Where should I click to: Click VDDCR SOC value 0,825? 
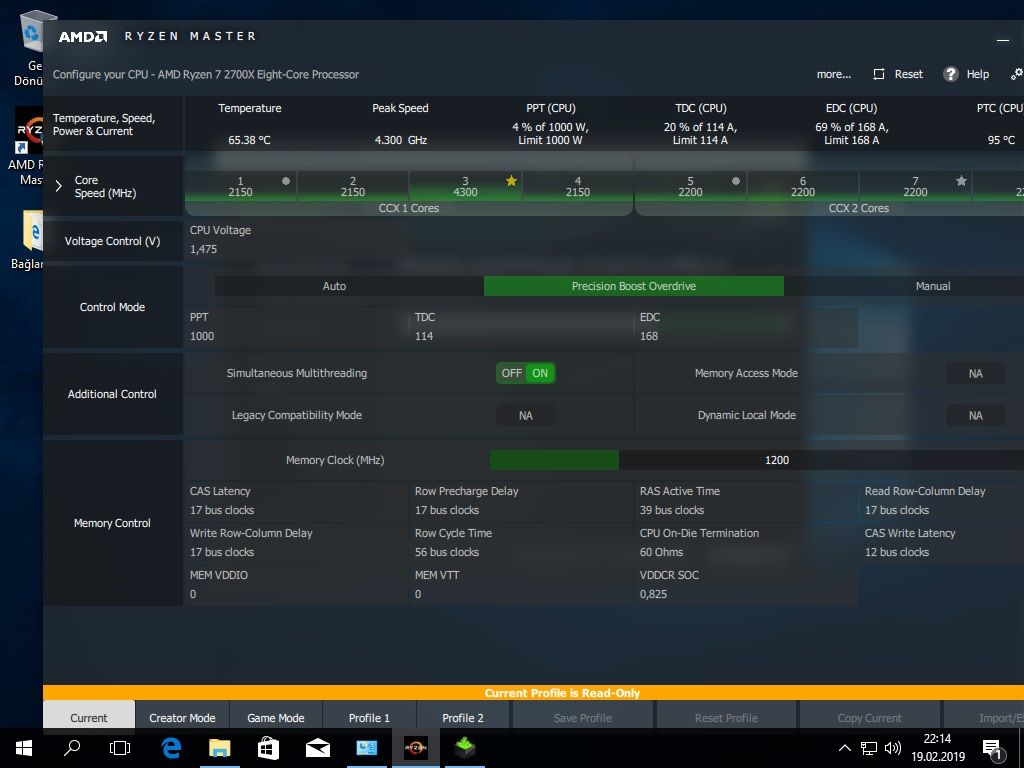coord(654,594)
